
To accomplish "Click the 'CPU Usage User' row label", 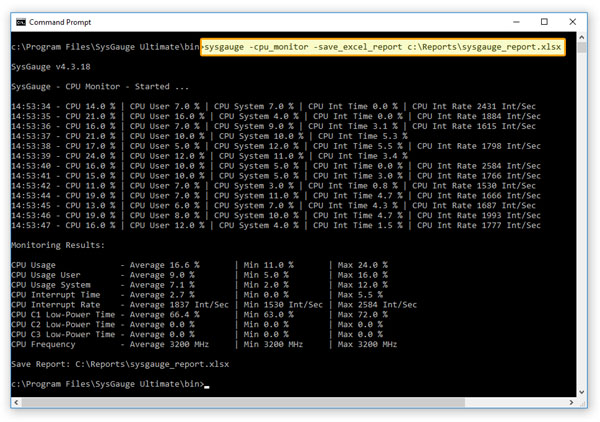I will pos(46,275).
